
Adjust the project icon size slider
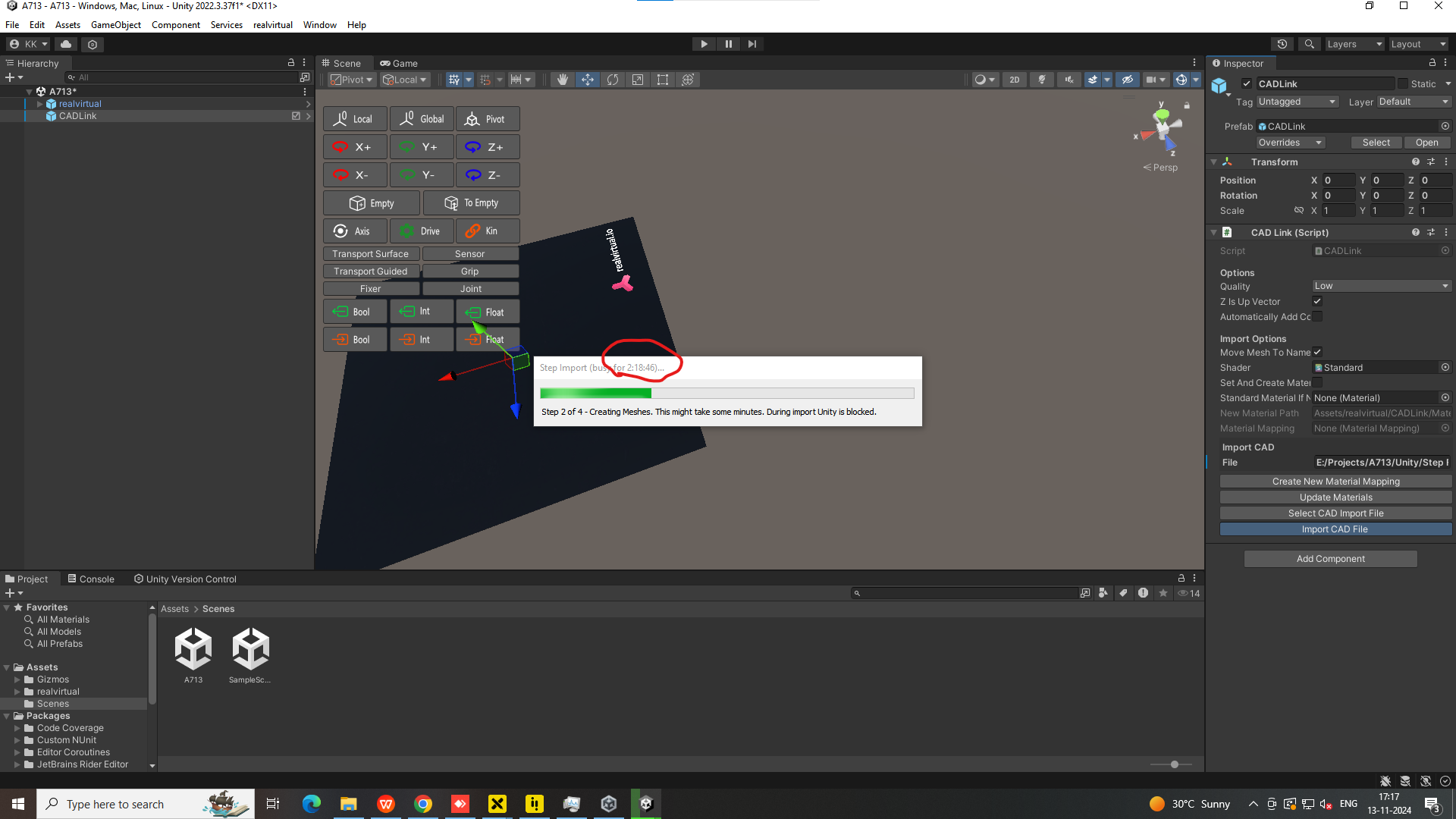1174,764
